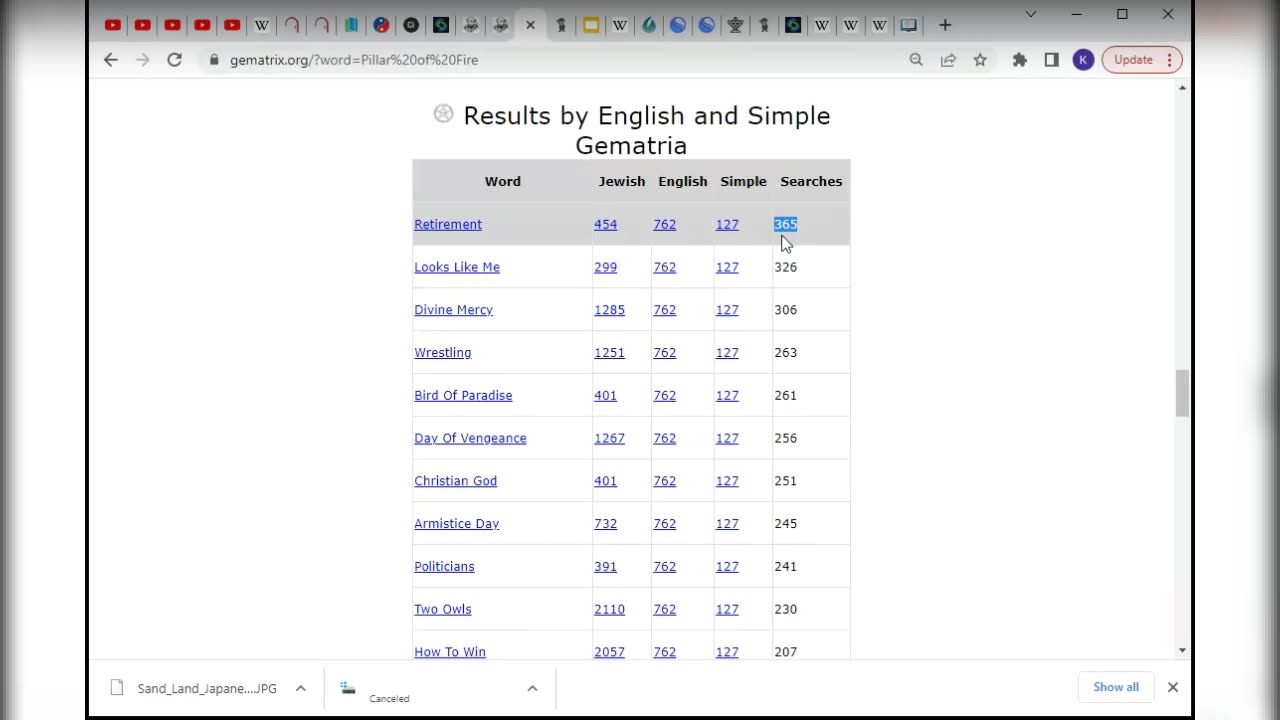Screen dimensions: 1280x720
Task: Click the 326 searches value
Action: (x=786, y=267)
